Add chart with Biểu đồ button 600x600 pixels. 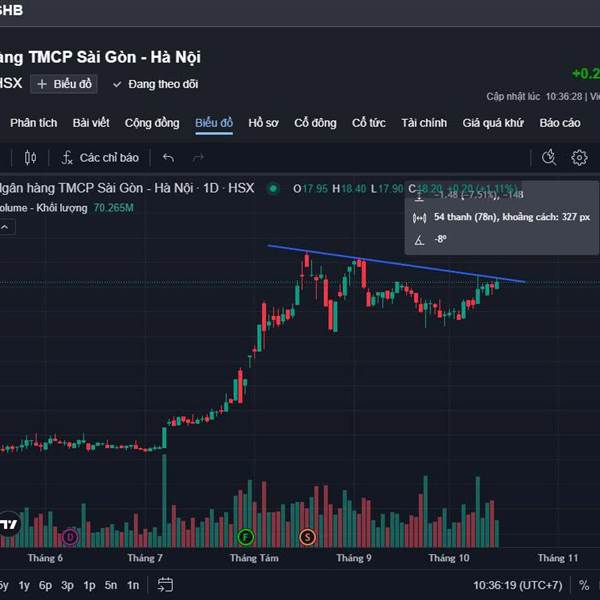pyautogui.click(x=64, y=84)
